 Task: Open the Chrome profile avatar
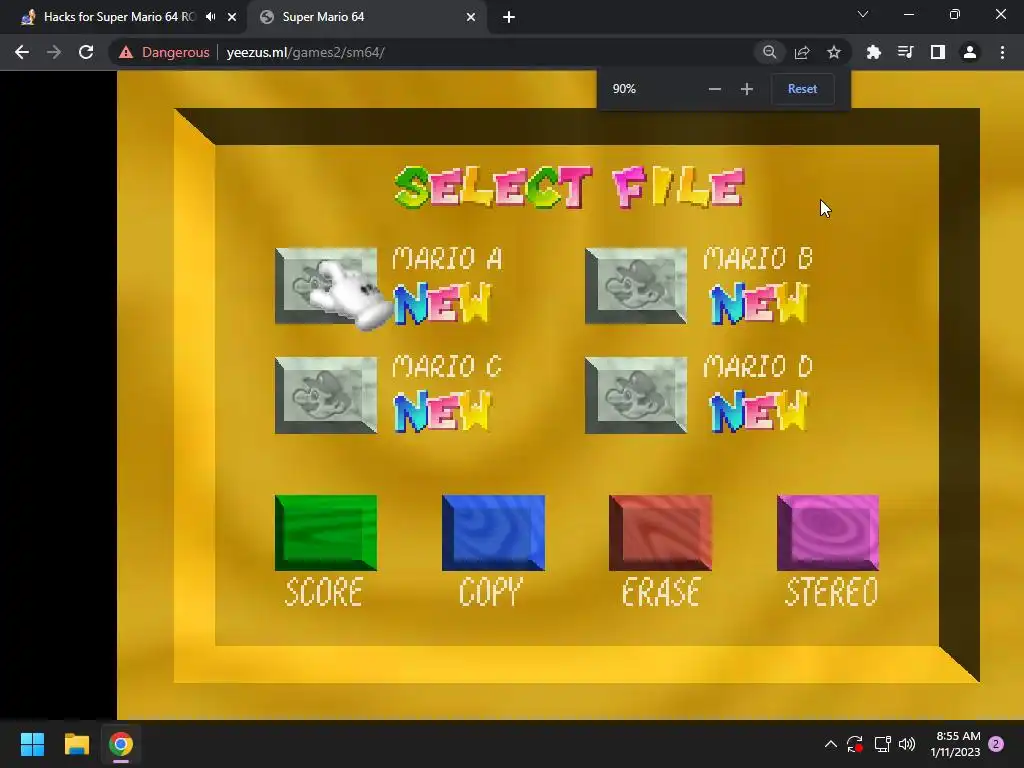click(970, 52)
